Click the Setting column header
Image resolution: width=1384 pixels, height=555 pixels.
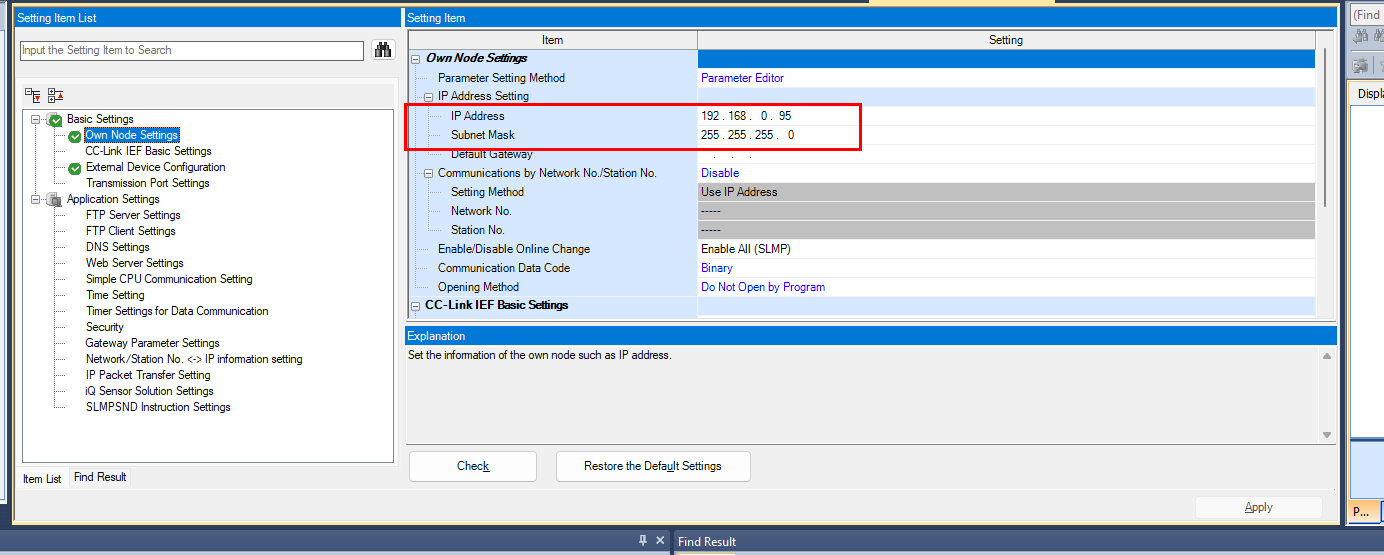(x=1006, y=40)
